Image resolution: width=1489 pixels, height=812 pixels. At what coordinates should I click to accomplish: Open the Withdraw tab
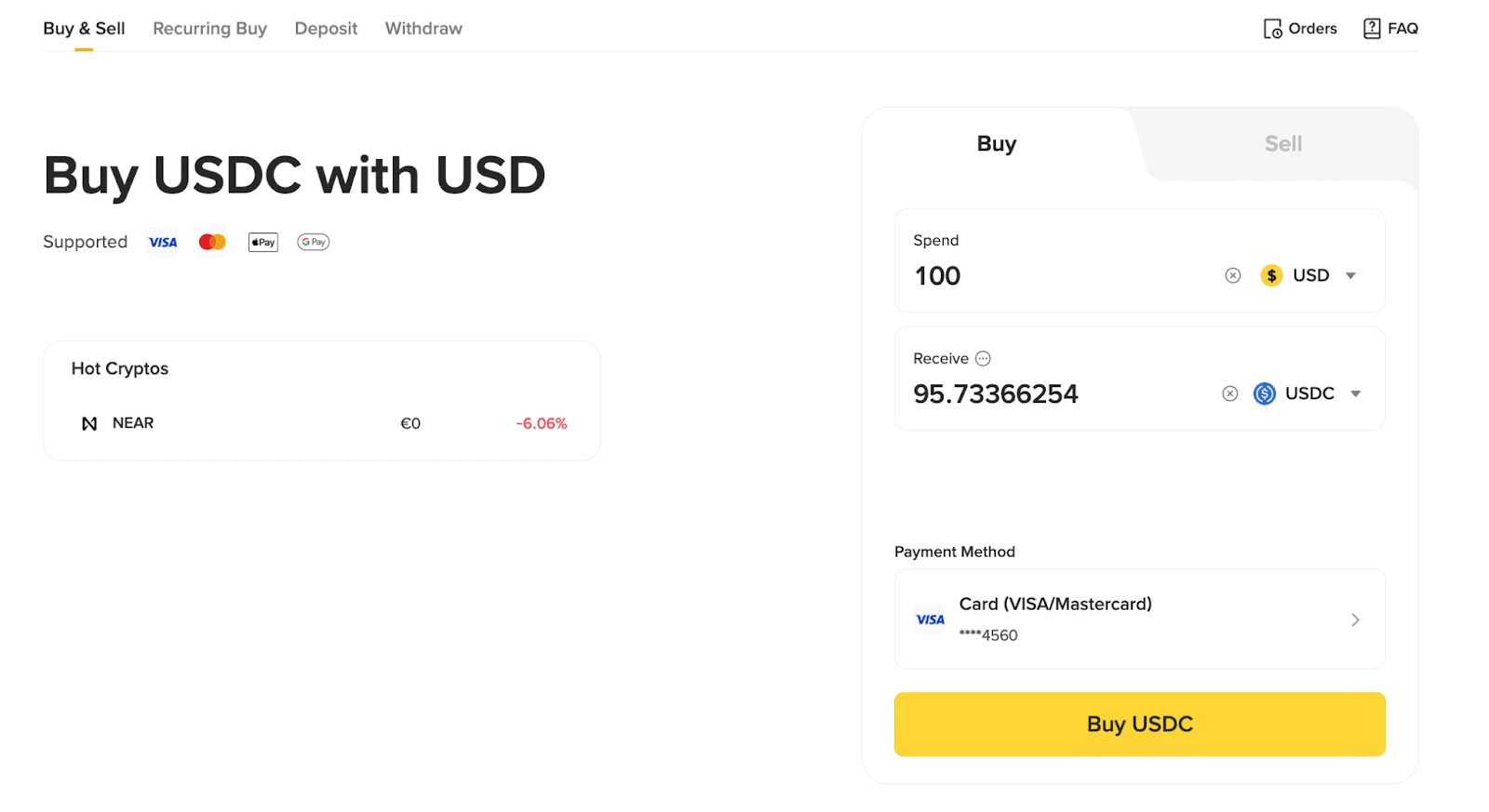pos(423,29)
